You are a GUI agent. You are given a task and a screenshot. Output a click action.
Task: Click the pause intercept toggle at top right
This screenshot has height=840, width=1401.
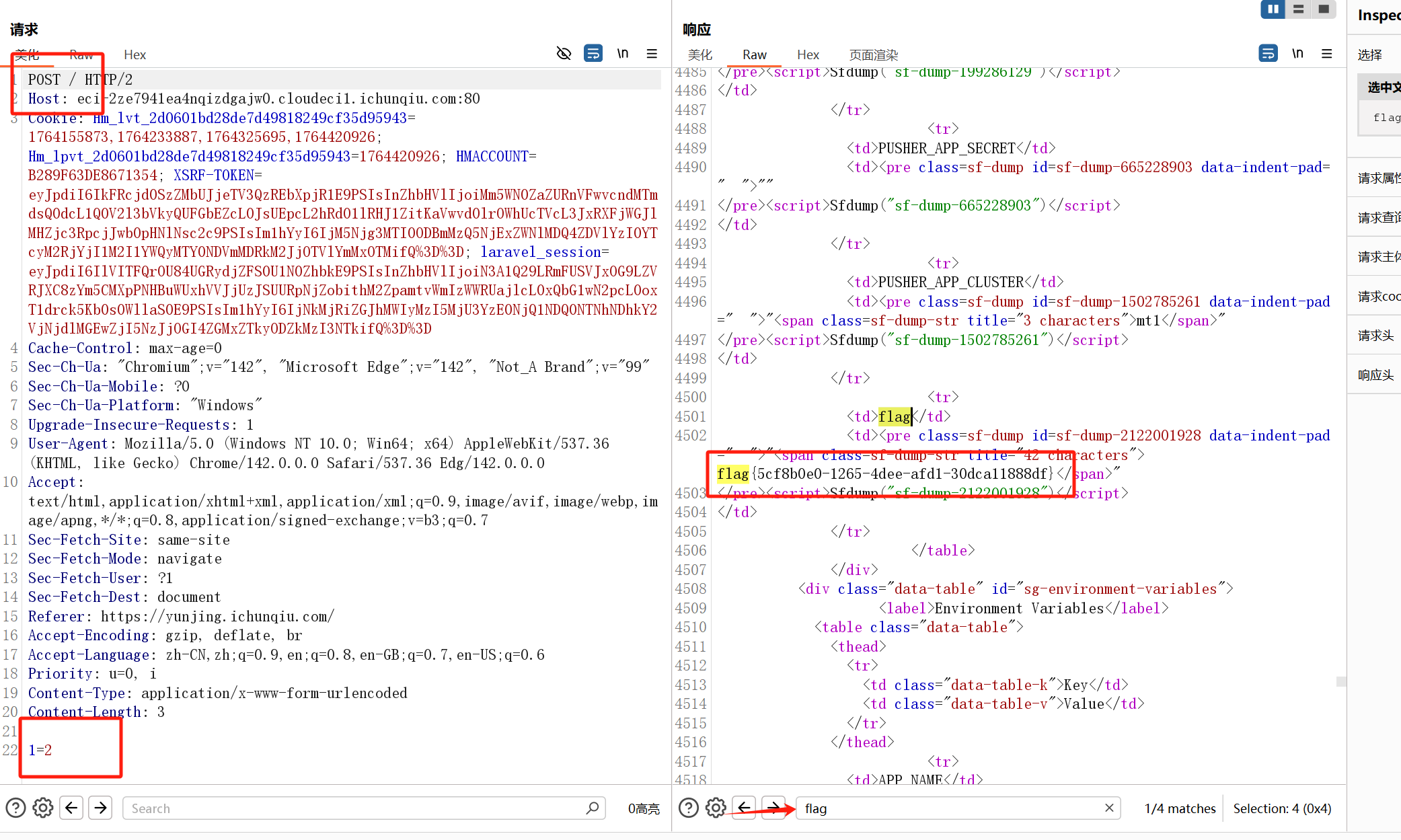pos(1273,9)
